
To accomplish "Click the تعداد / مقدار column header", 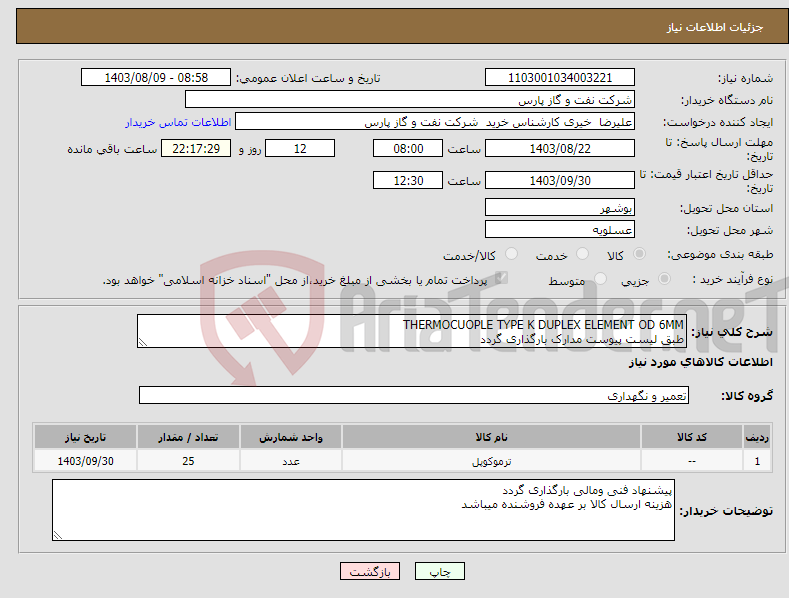I will click(188, 437).
